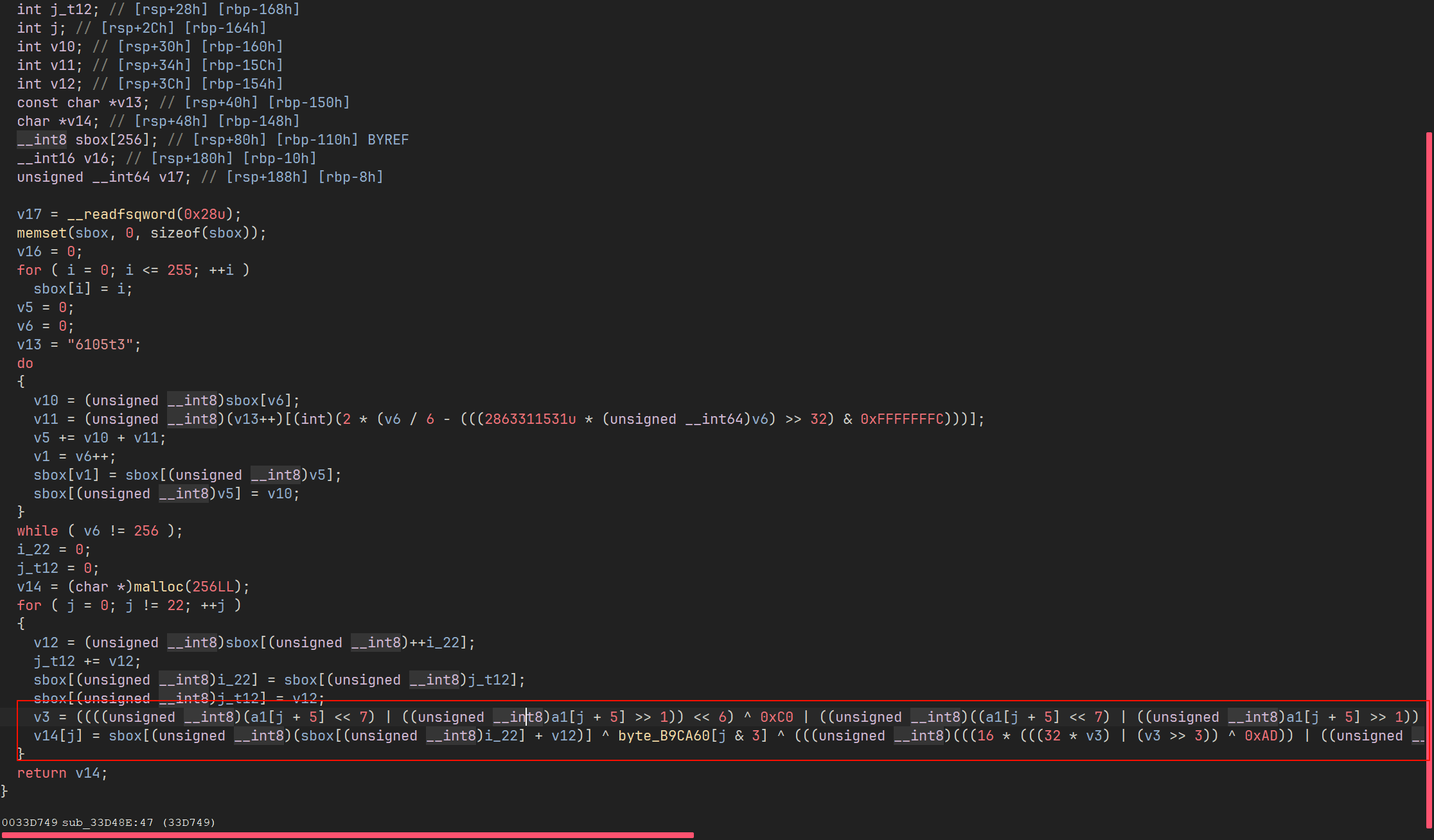Click the "6105t3" string literal
Image resolution: width=1434 pixels, height=840 pixels.
click(100, 345)
